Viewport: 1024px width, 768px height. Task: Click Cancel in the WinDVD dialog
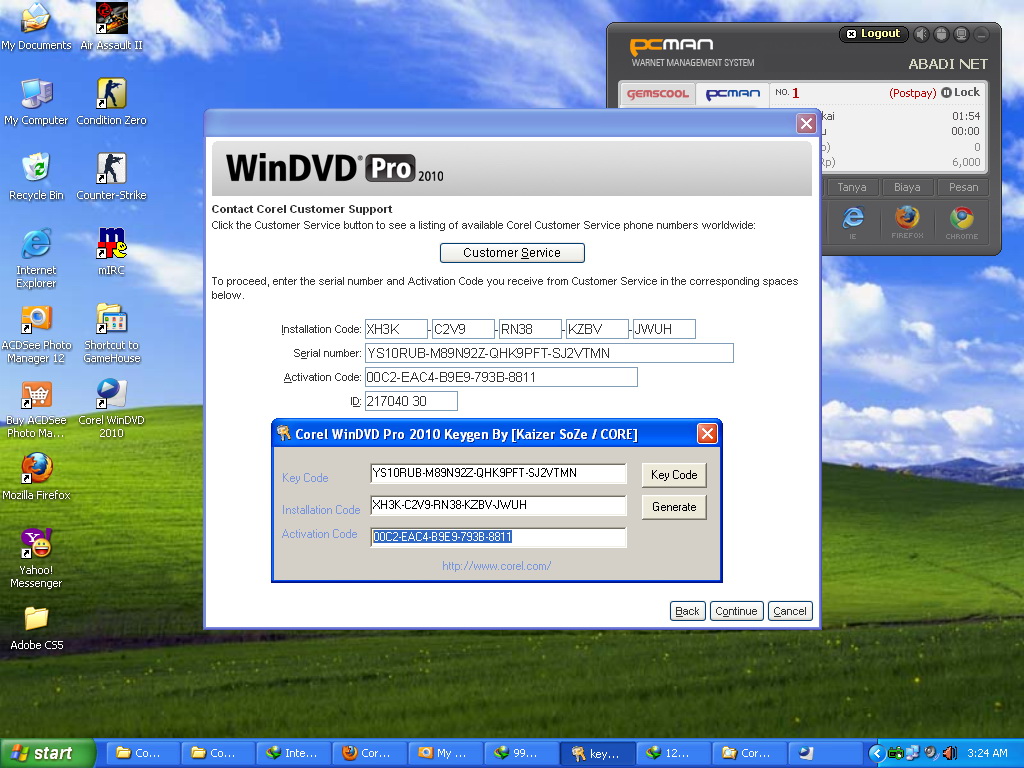coord(790,611)
